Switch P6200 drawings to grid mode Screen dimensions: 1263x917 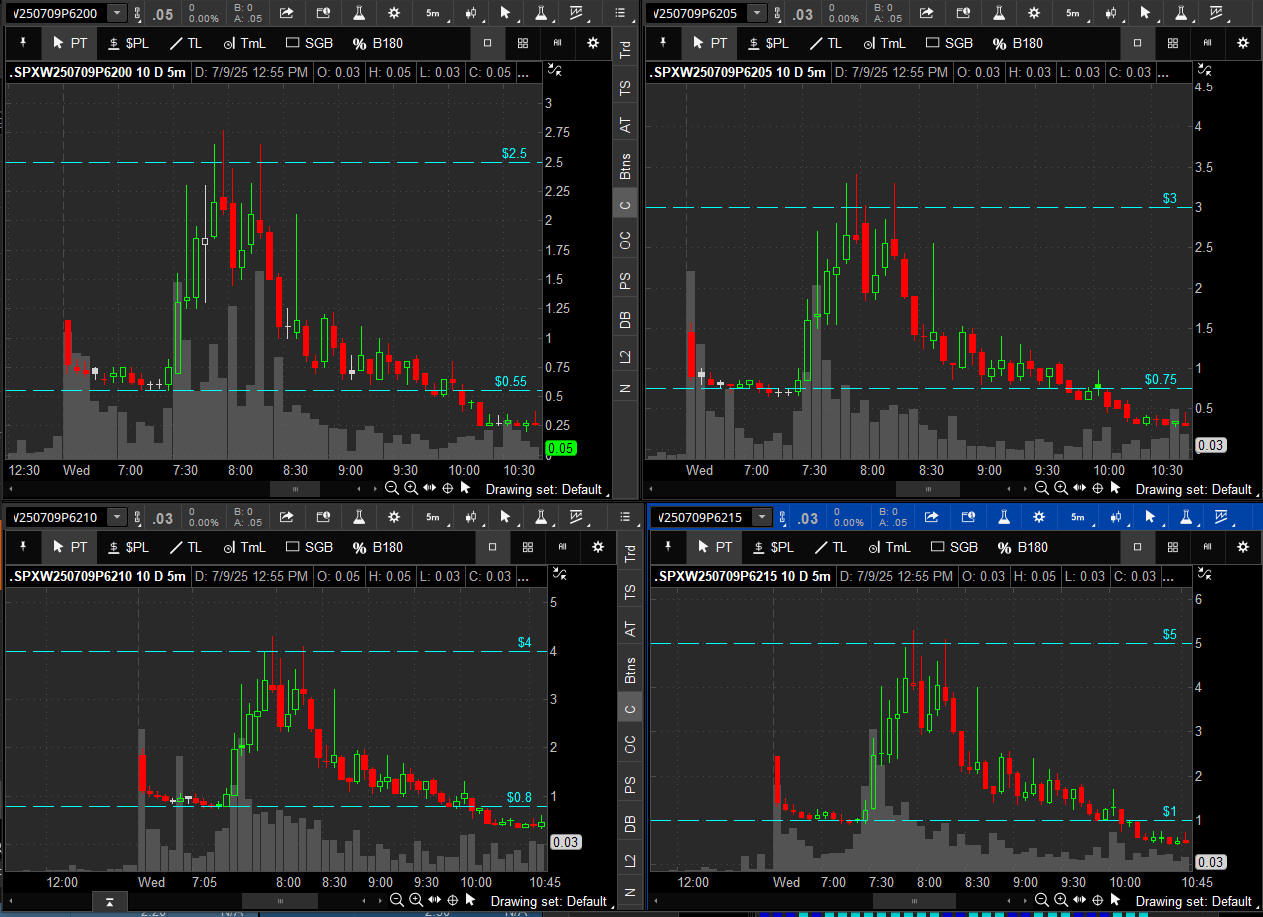523,43
